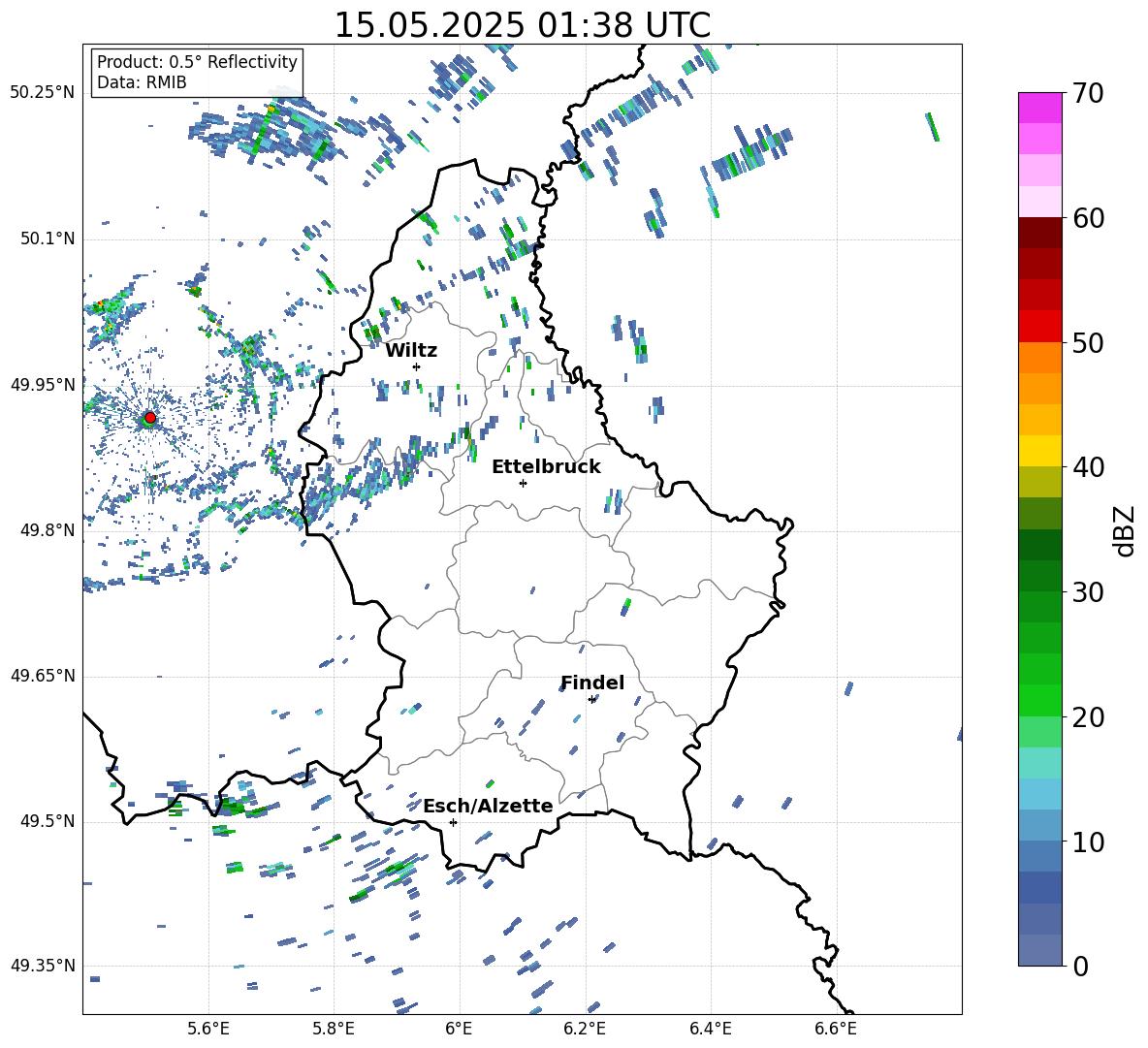Select the Esch/Alzette city label
1148x1048 pixels.
(488, 806)
